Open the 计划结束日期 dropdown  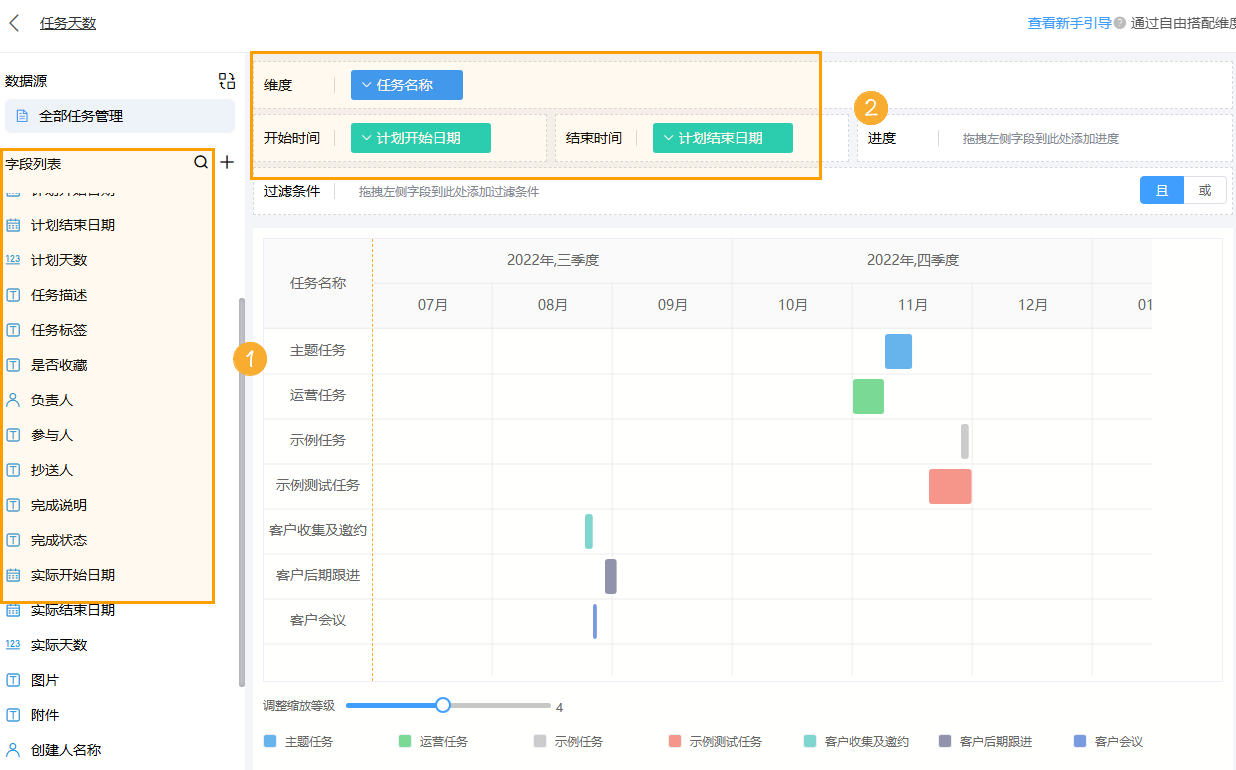coord(722,137)
